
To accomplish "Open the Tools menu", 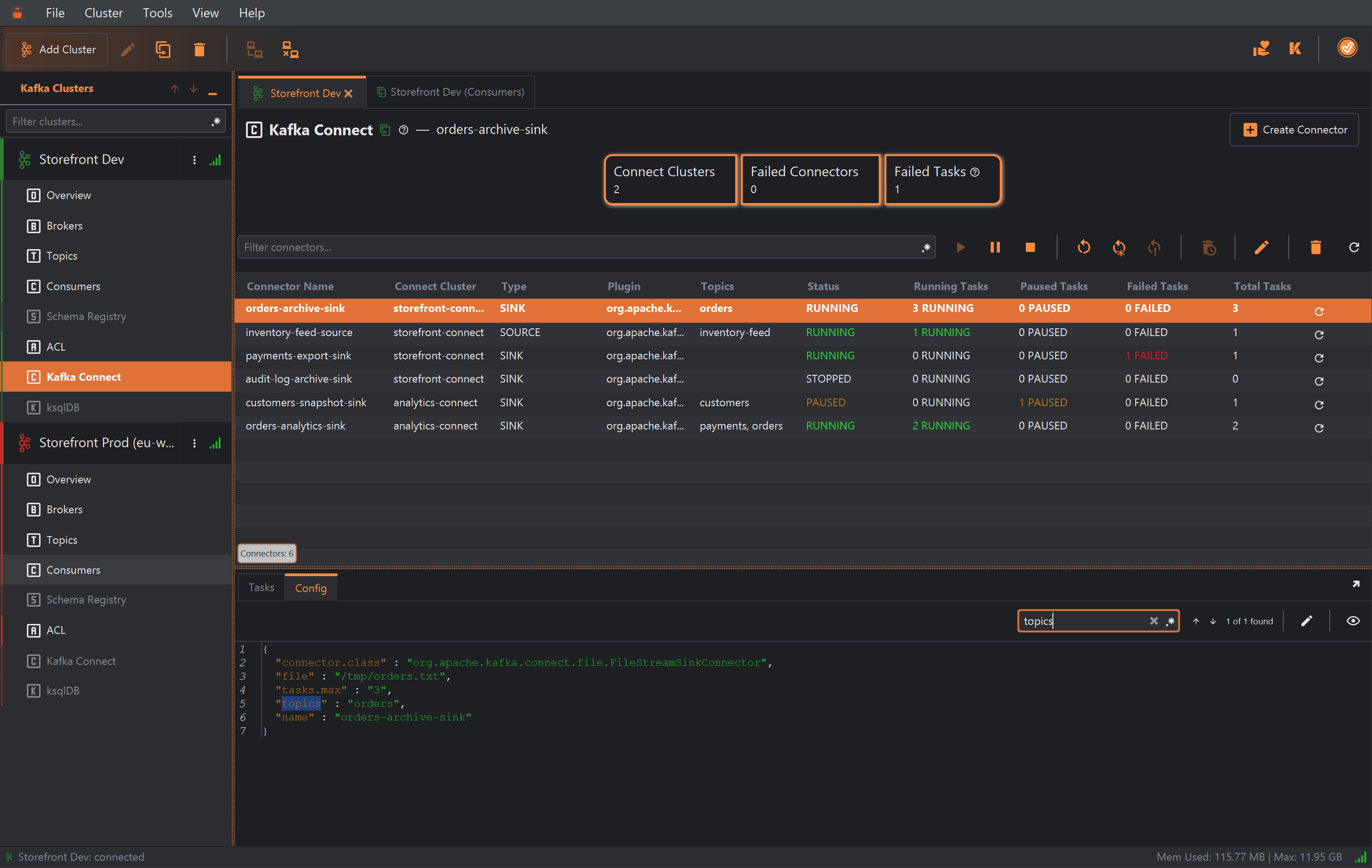I will coord(157,13).
